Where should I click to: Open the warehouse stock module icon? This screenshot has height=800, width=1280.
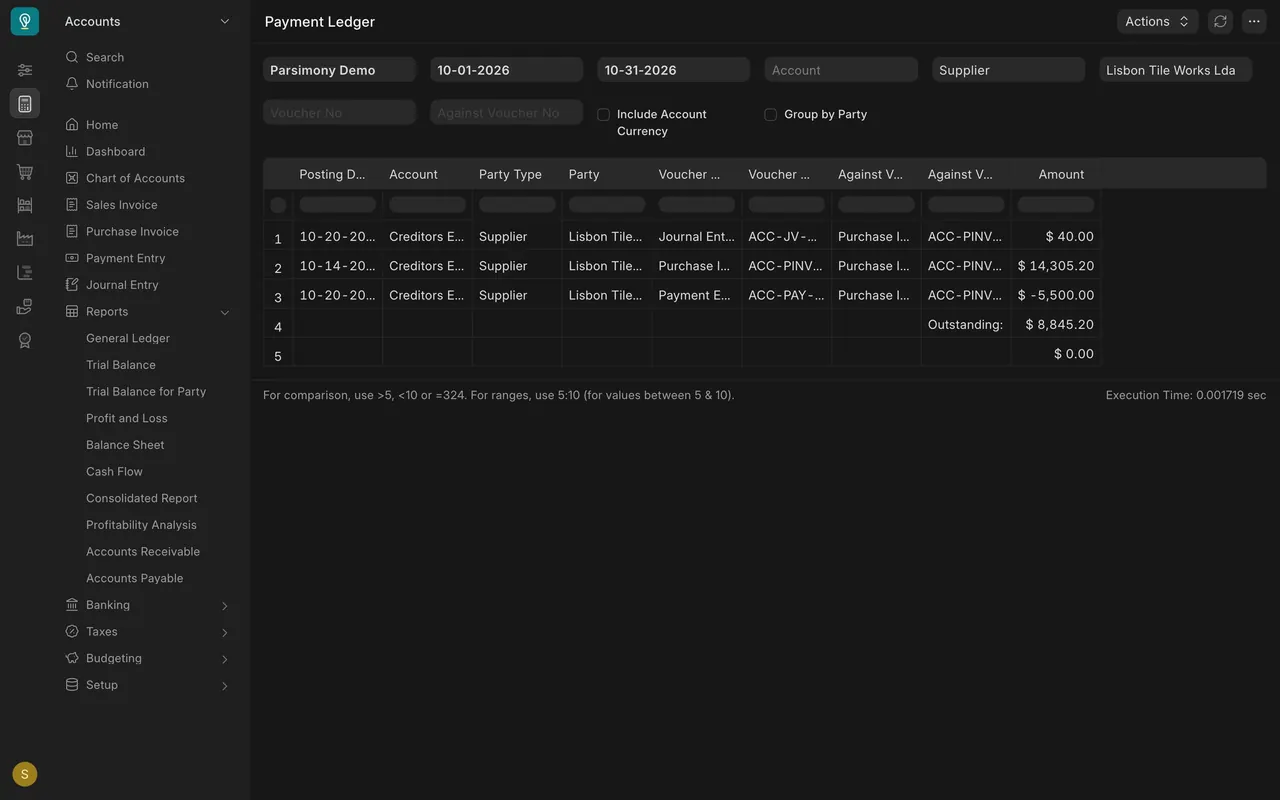(25, 205)
